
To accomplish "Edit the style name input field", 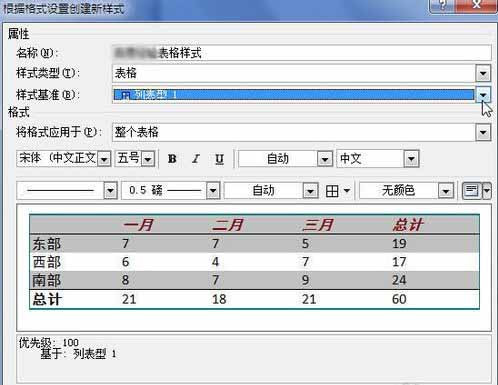I will (x=301, y=53).
